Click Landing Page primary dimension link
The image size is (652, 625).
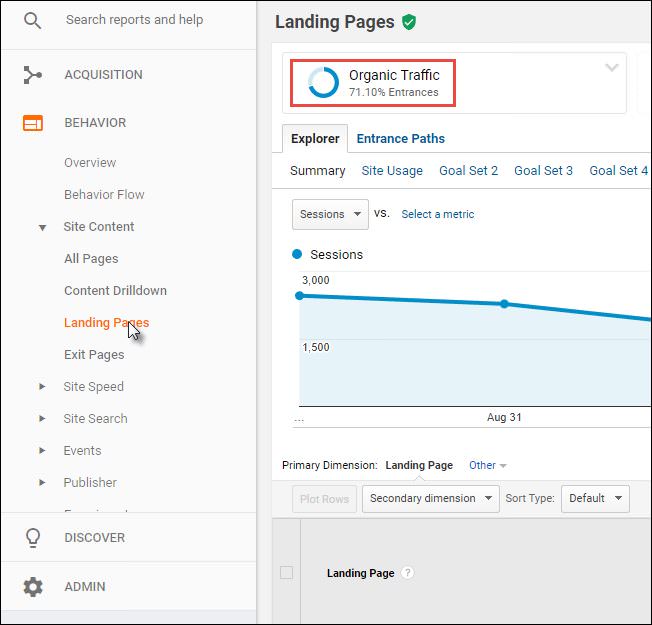pyautogui.click(x=419, y=465)
